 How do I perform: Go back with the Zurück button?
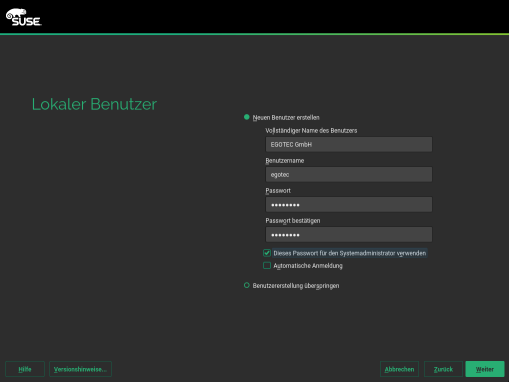443,369
